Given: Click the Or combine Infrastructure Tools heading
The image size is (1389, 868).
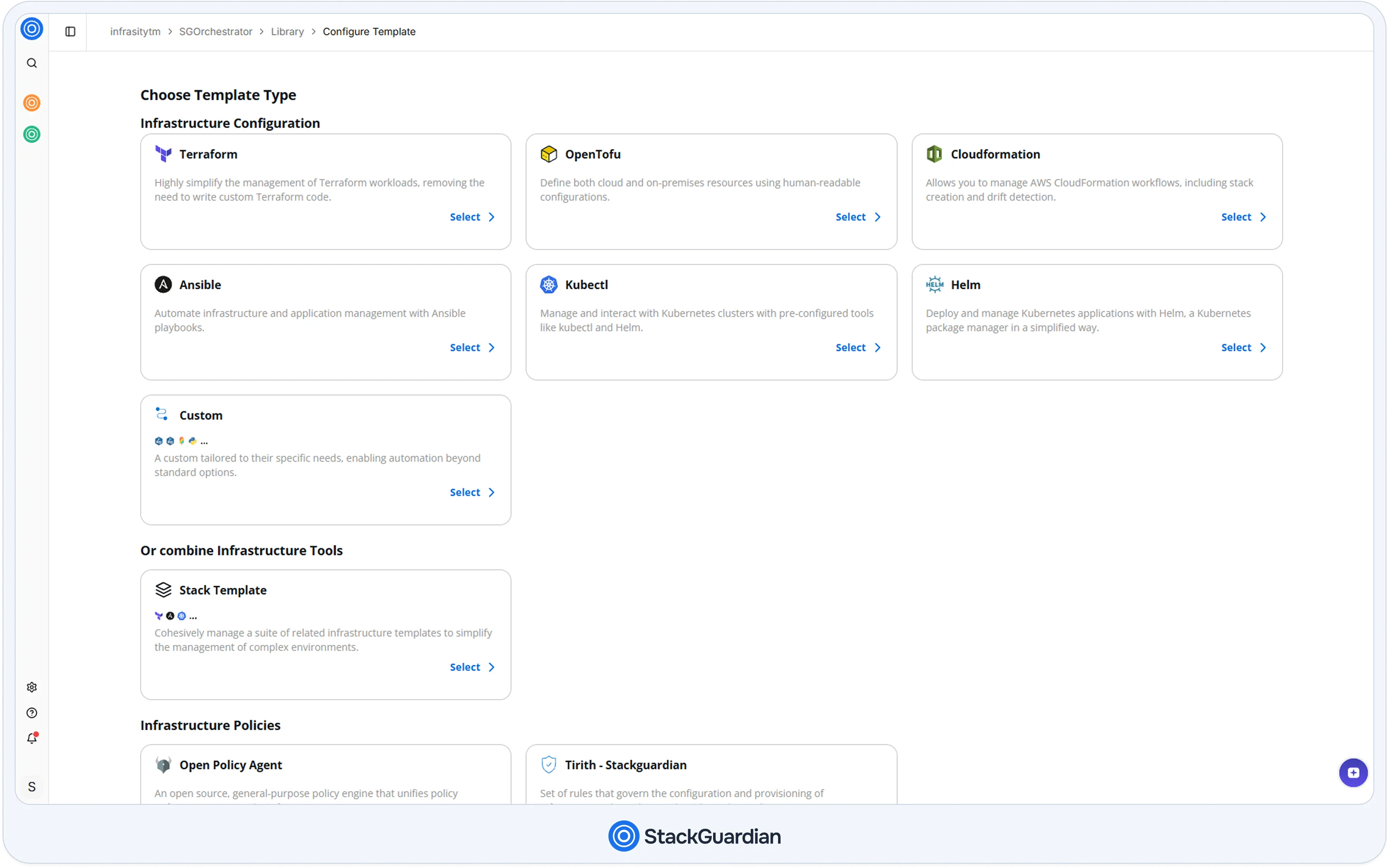Looking at the screenshot, I should (241, 551).
